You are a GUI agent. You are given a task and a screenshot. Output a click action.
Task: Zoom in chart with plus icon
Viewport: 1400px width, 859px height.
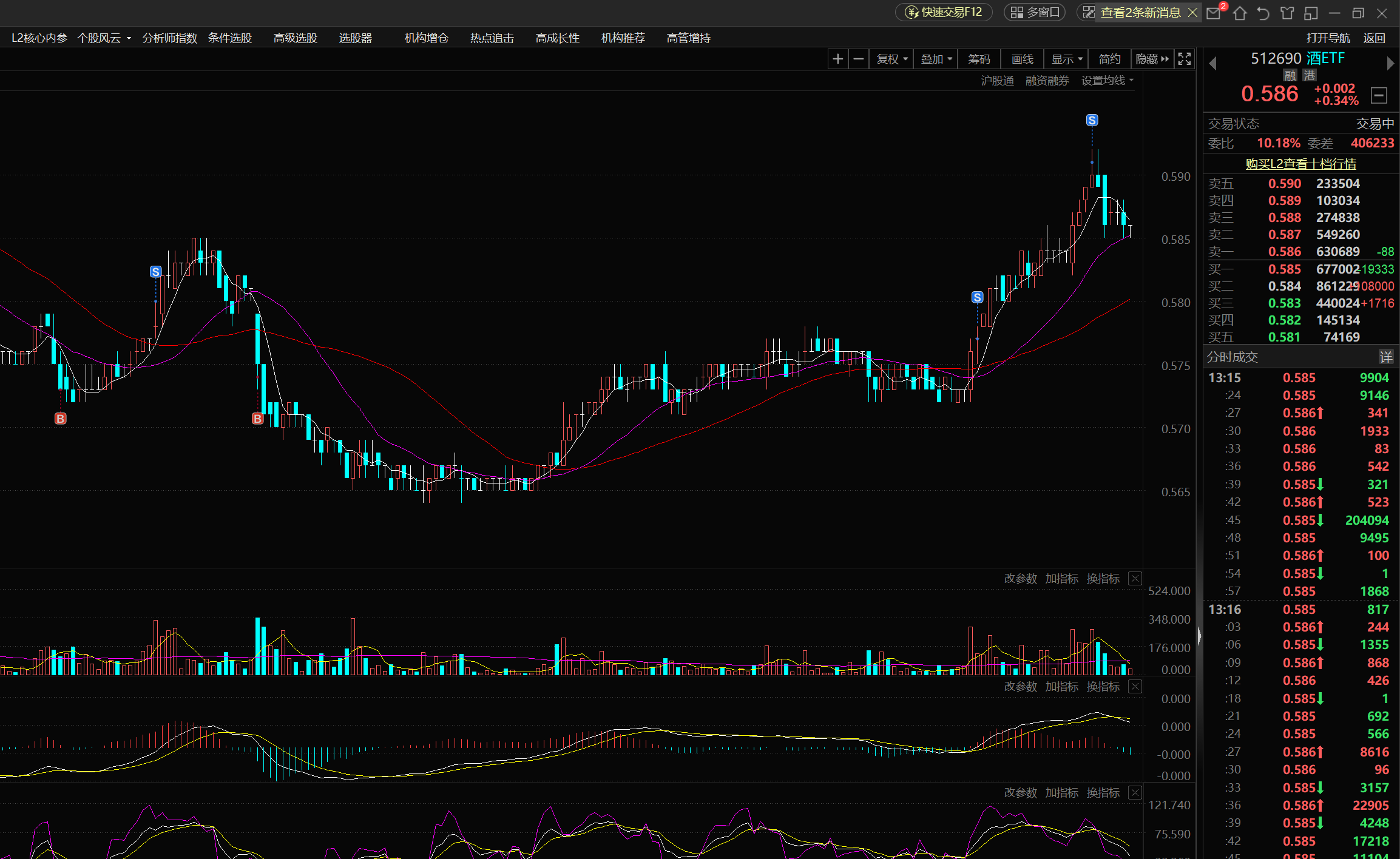[x=838, y=59]
